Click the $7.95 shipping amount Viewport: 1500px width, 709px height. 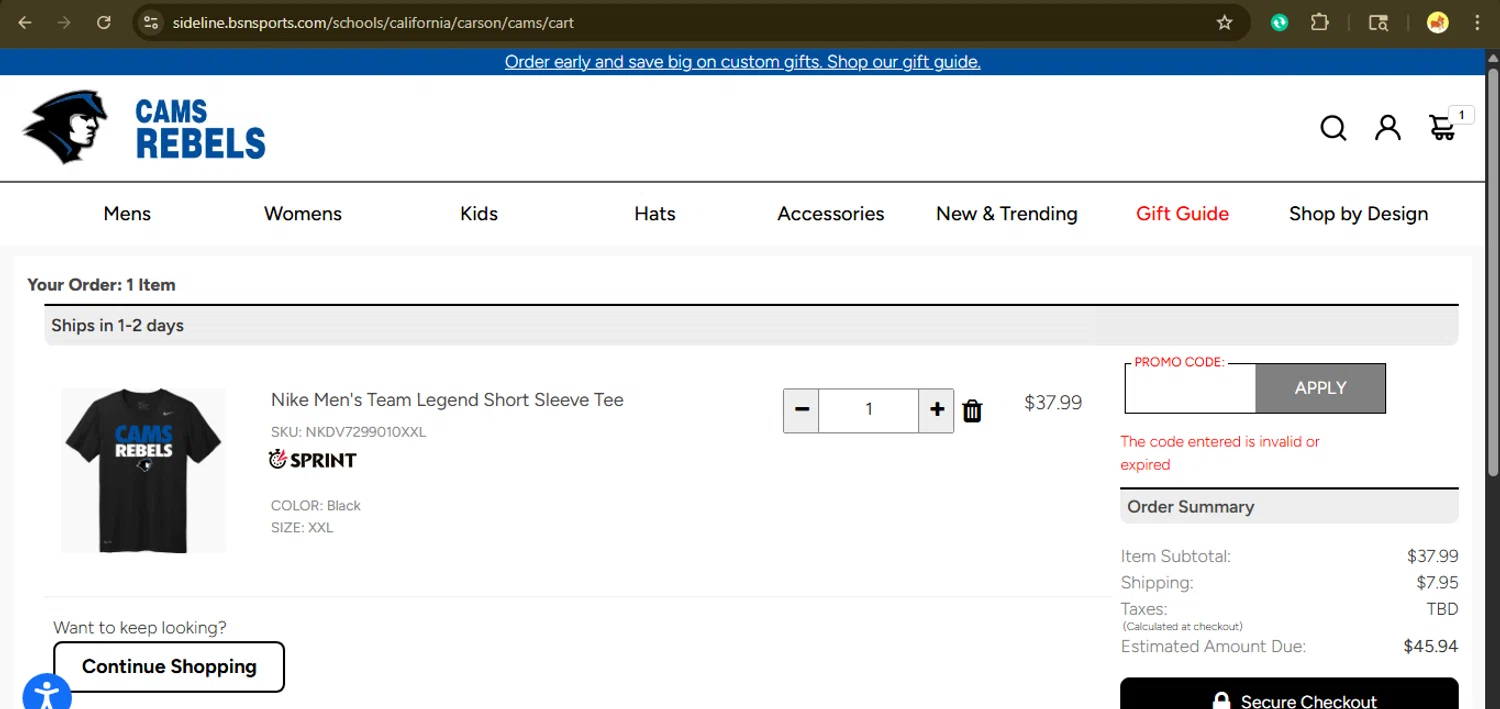[x=1437, y=582]
